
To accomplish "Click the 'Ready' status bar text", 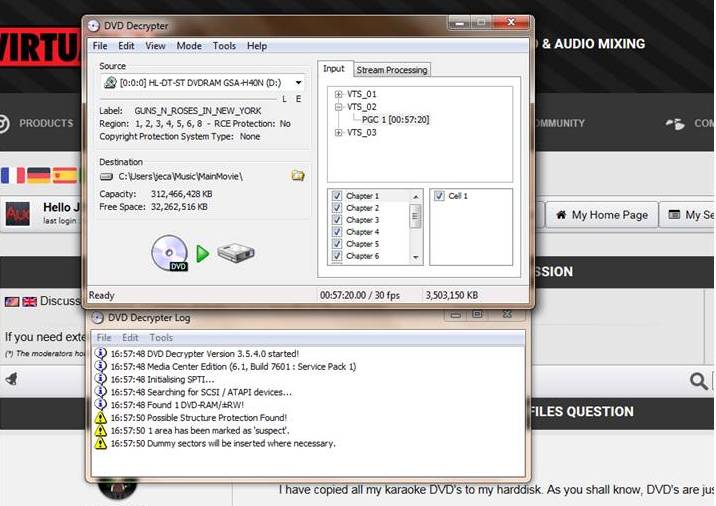I will click(101, 295).
